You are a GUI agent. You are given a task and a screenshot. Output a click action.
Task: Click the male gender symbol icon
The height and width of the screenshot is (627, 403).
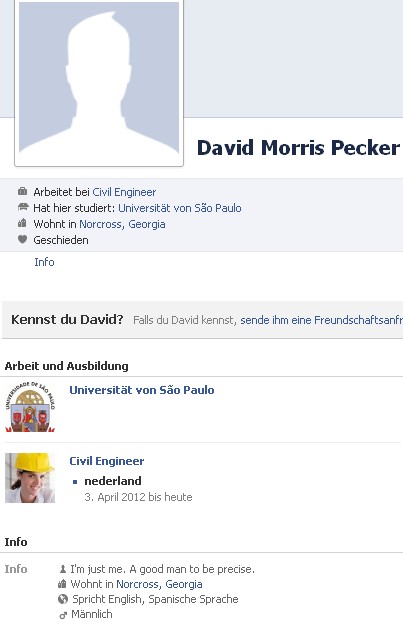(x=63, y=614)
